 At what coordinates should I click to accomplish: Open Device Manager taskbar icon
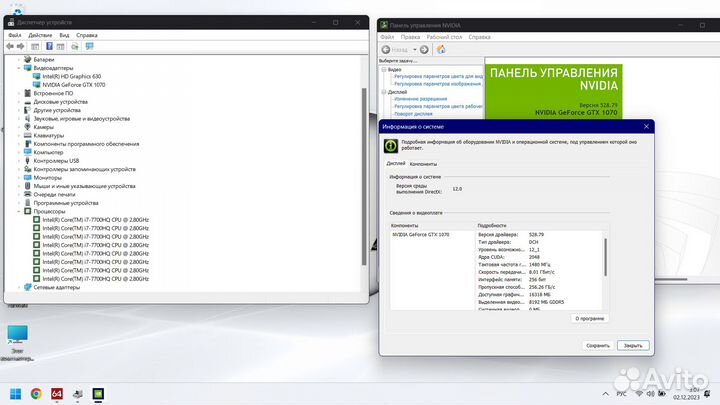78,394
